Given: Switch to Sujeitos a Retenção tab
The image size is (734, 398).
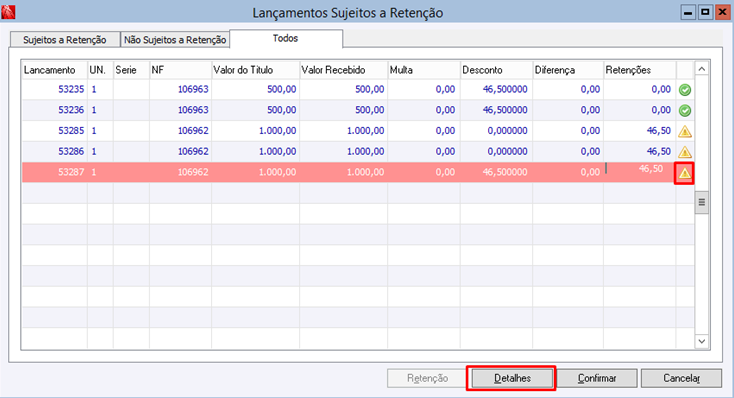Looking at the screenshot, I should tap(65, 40).
